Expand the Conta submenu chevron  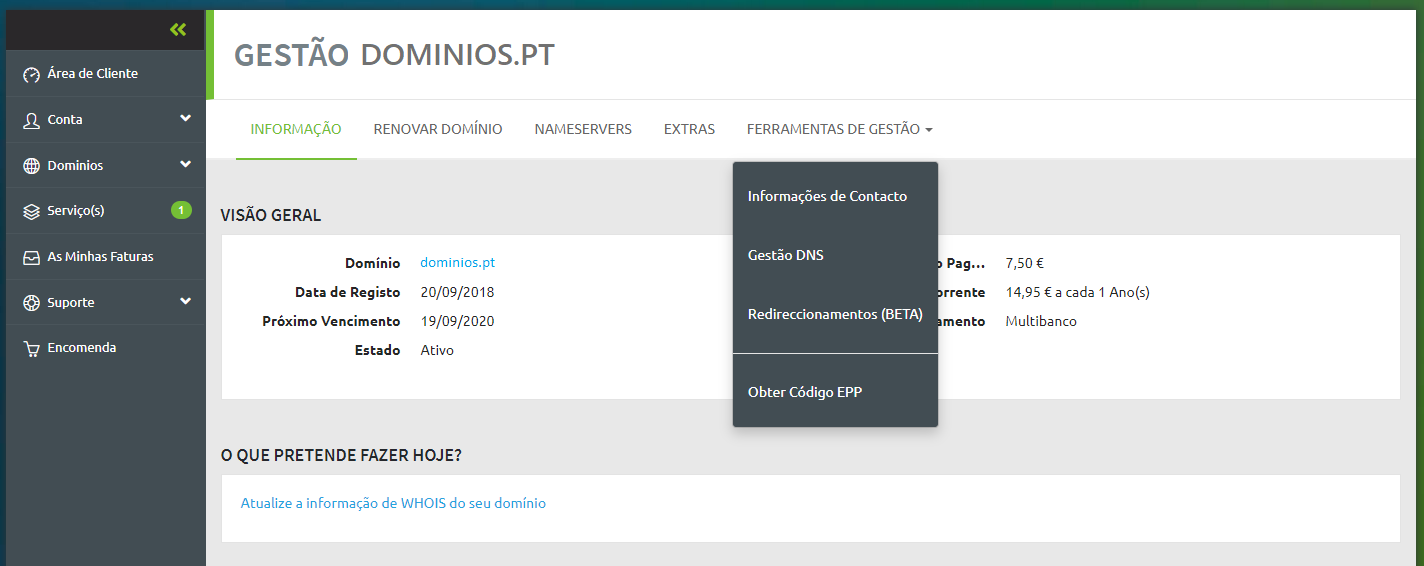[185, 119]
